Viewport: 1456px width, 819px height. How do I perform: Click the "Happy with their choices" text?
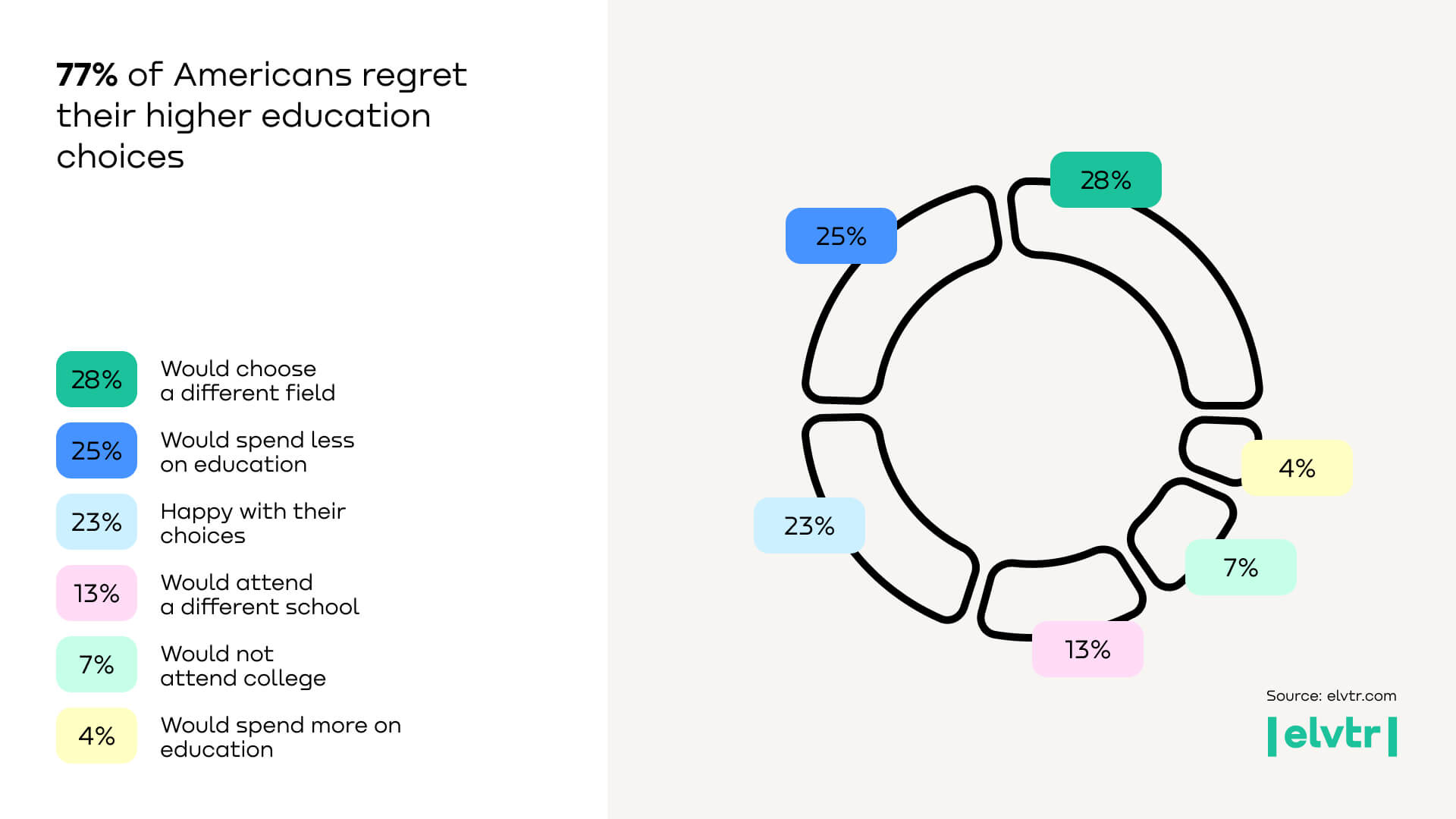253,523
